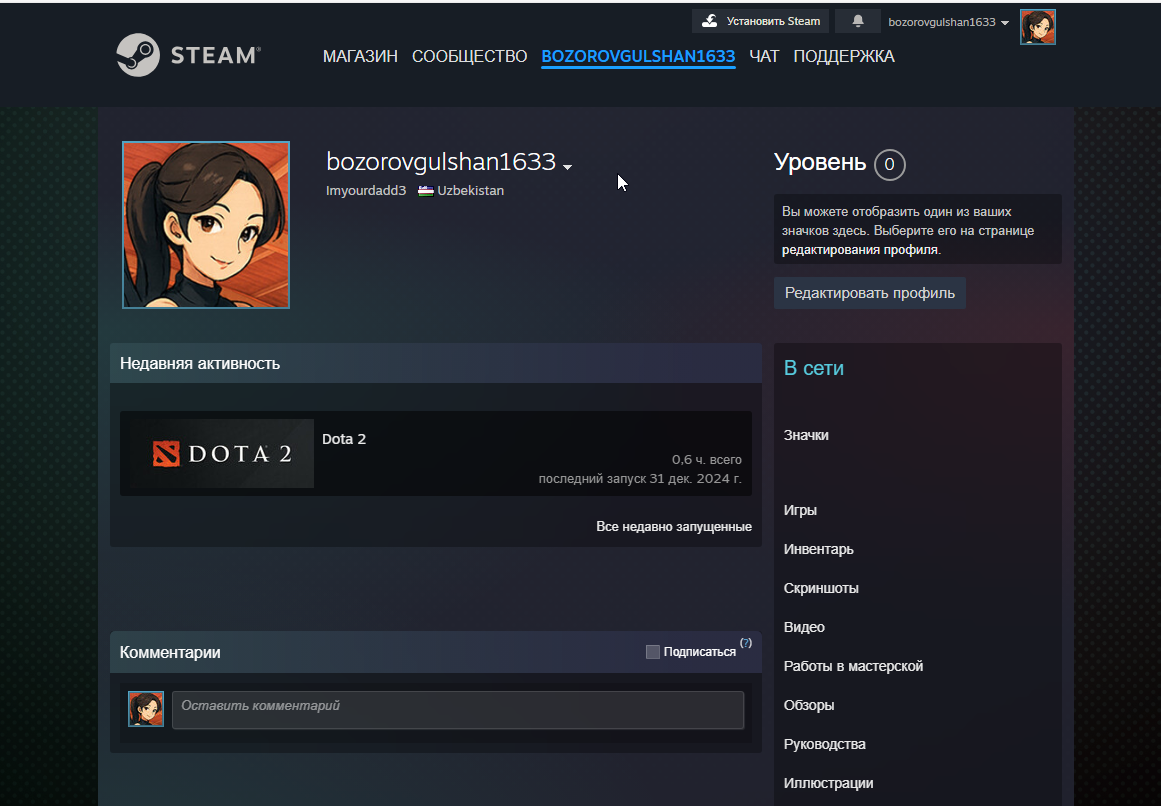This screenshot has width=1161, height=806.
Task: Click the Установить Steam button
Action: coord(760,21)
